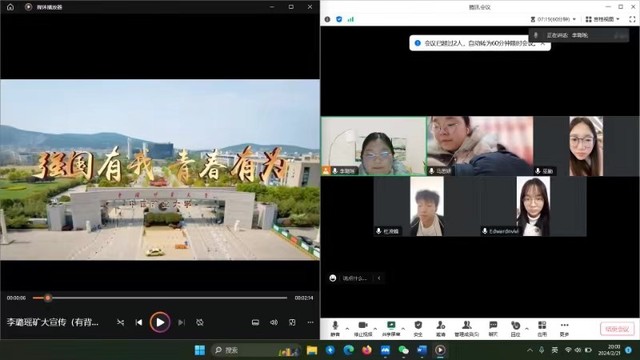
Task: Open the invite option in meeting toolbar
Action: 441,329
